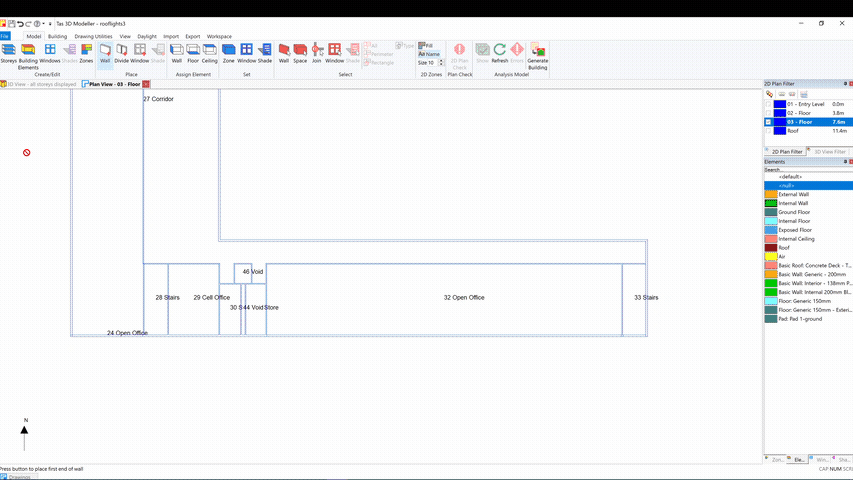This screenshot has height=480, width=853.
Task: Click Refresh in Analysis Model group
Action: coord(499,53)
